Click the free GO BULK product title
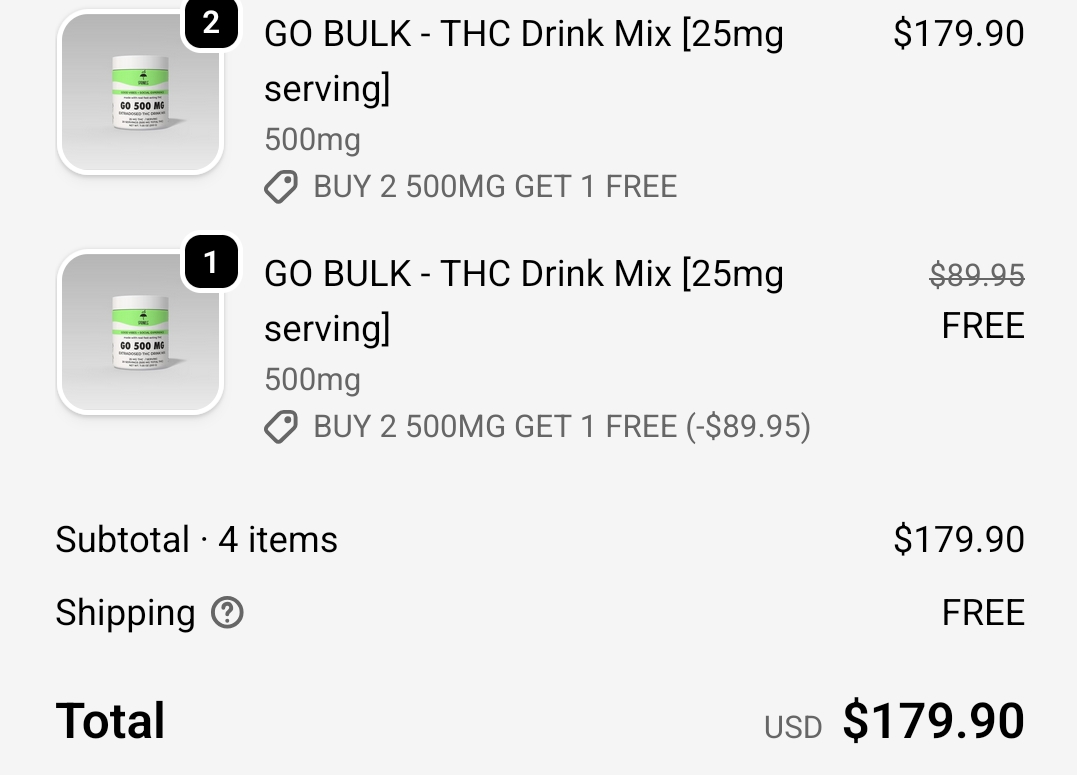Viewport: 1077px width, 775px height. tap(523, 300)
